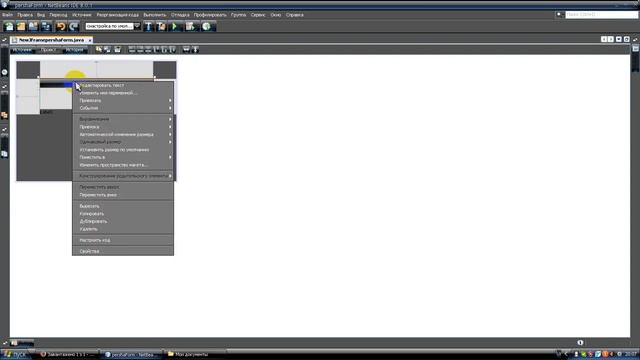
Task: Activate selection mode in form designer
Action: click(99, 49)
